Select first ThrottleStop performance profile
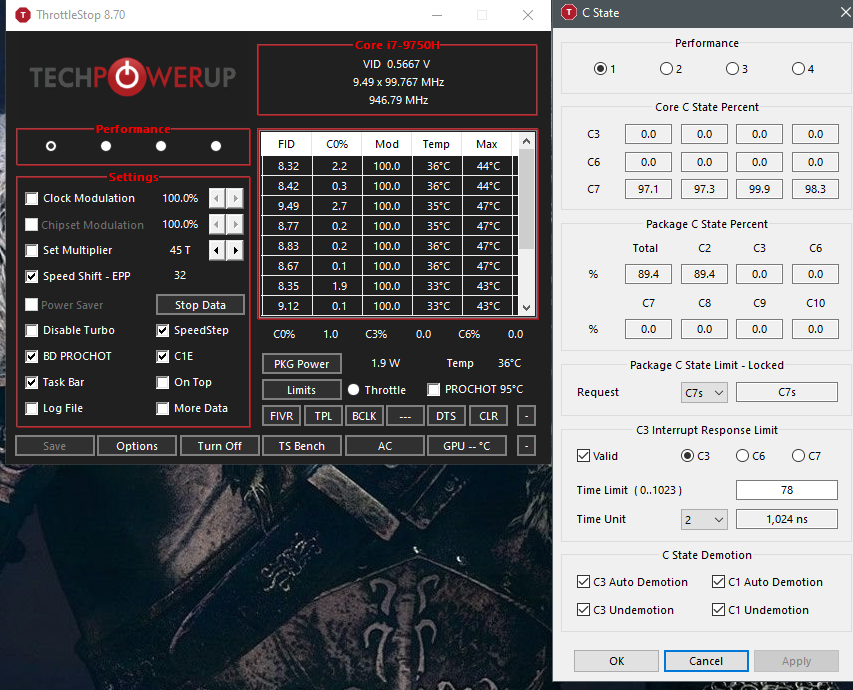The width and height of the screenshot is (853, 690). [51, 146]
